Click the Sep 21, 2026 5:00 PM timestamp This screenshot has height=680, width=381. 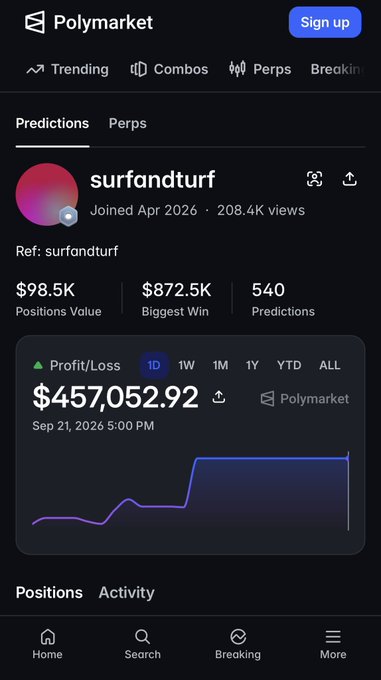(x=93, y=426)
